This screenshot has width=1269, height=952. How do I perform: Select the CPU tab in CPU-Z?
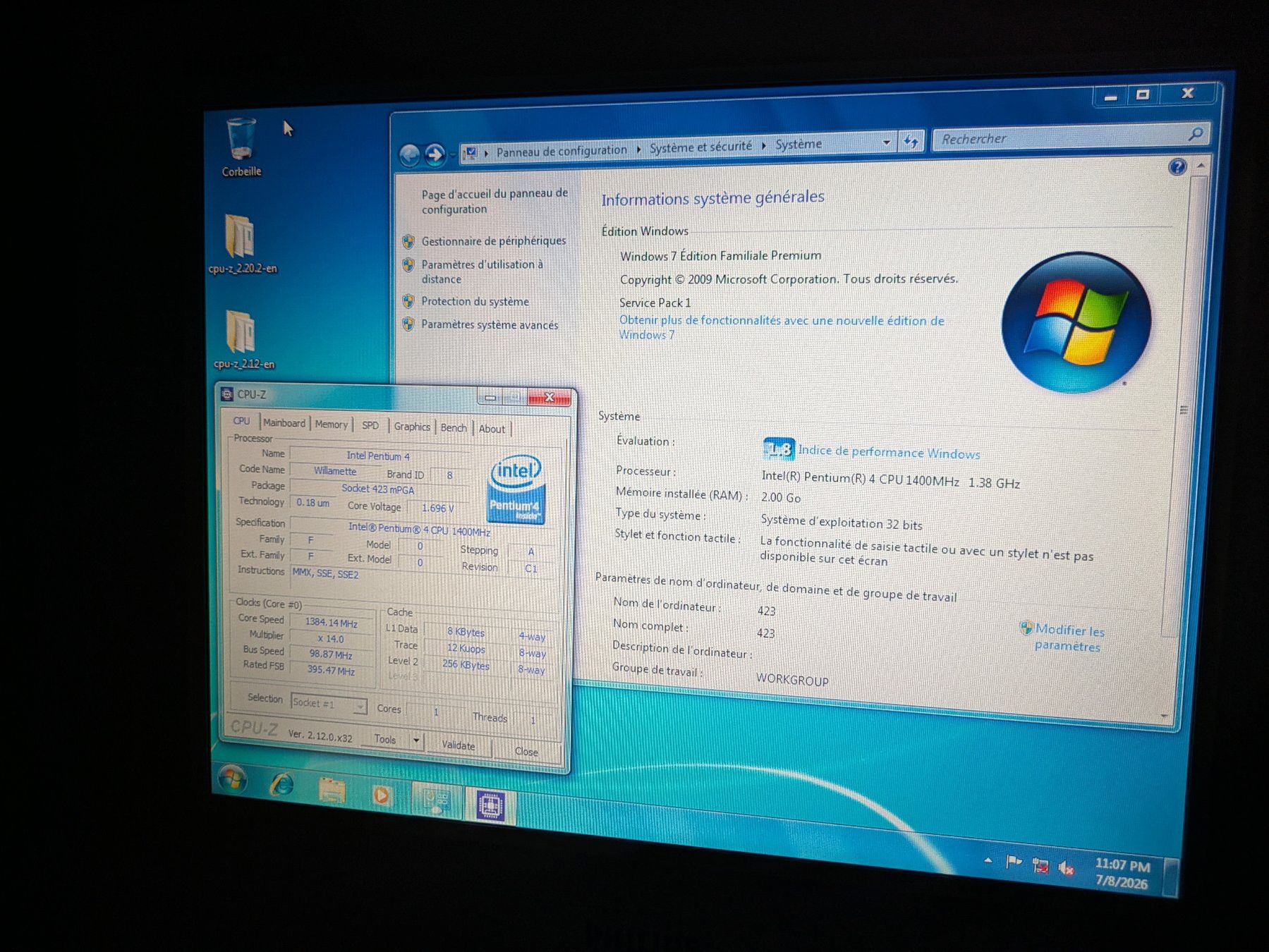pos(241,420)
